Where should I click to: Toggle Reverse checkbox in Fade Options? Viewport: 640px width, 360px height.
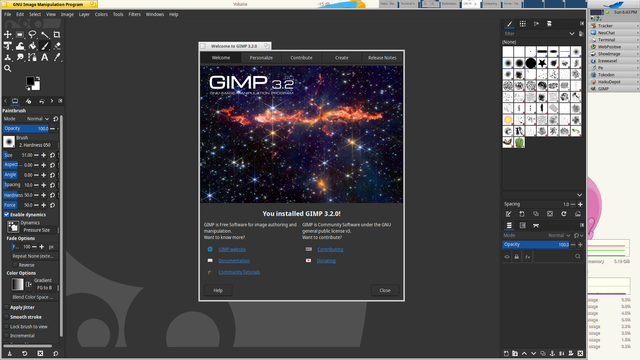point(15,265)
